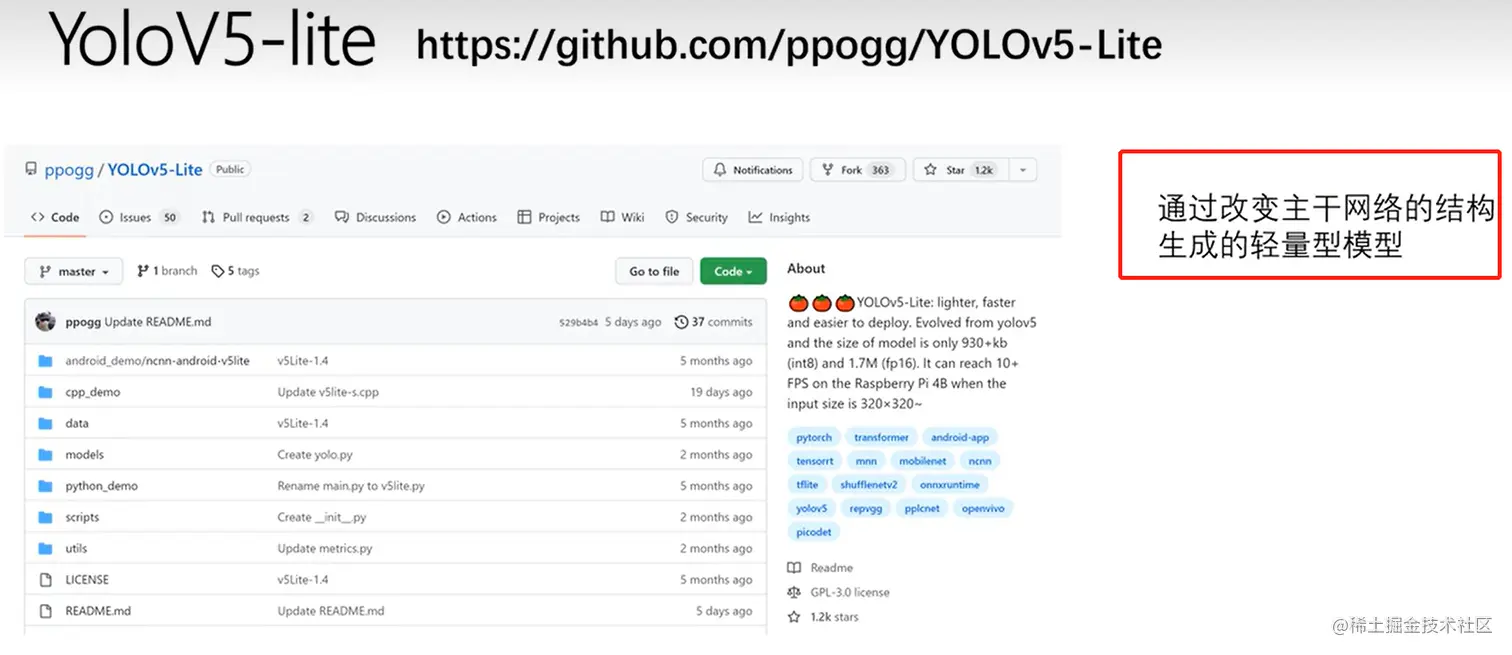Click the commits history clock icon

pyautogui.click(x=682, y=322)
